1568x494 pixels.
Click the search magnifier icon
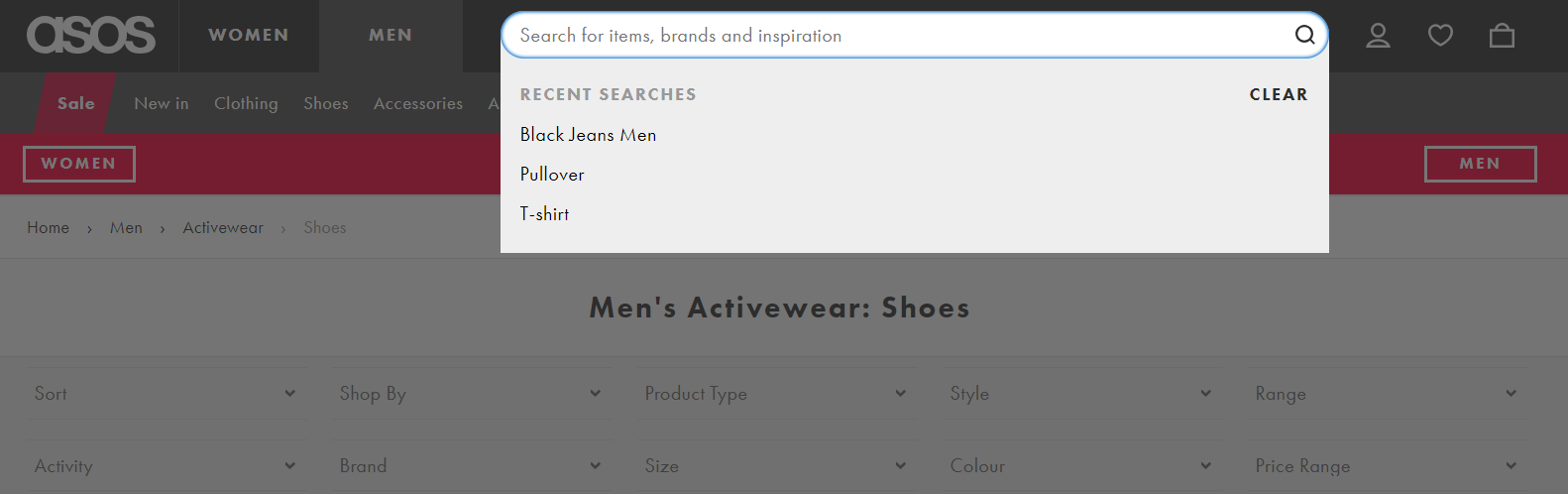tap(1304, 36)
